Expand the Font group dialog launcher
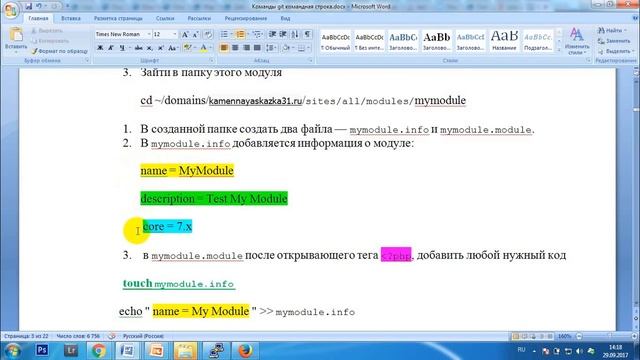The height and width of the screenshot is (360, 640). tap(211, 60)
